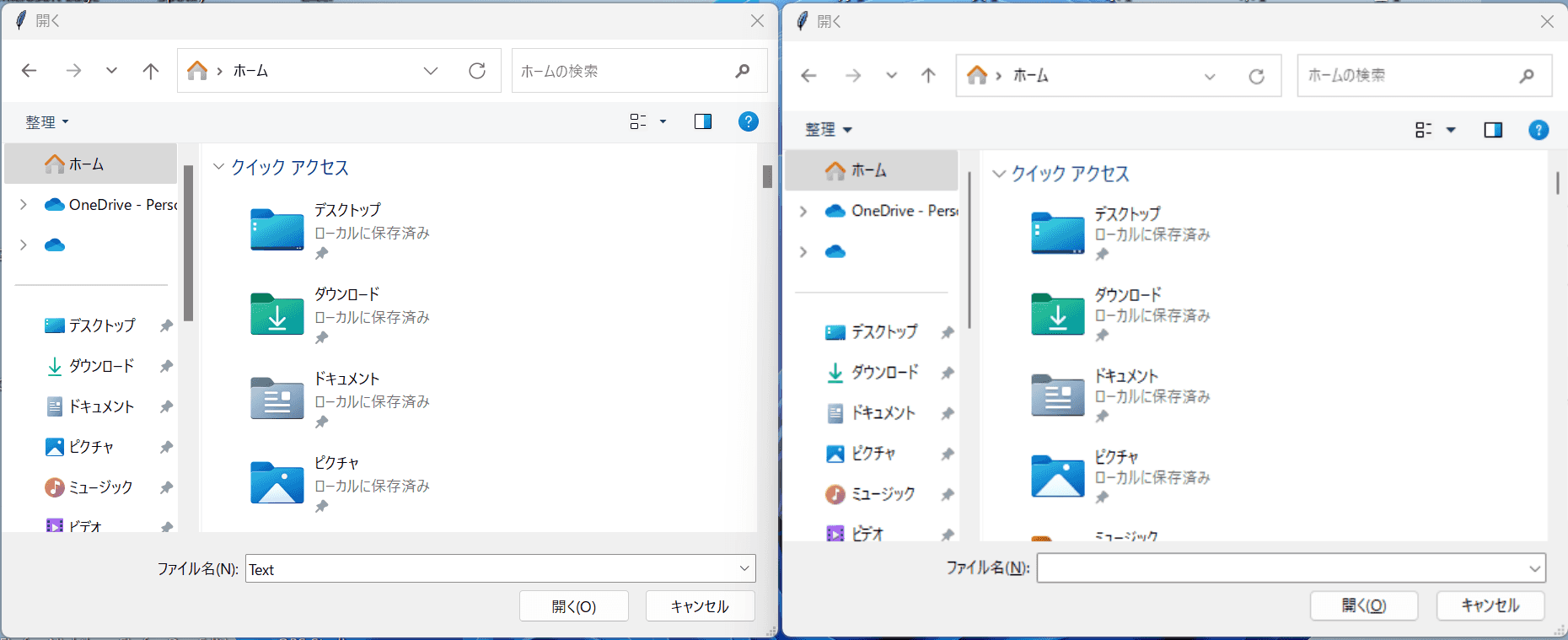The height and width of the screenshot is (640, 1568).
Task: Open the file name dropdown containing 'Text'
Action: pyautogui.click(x=744, y=568)
